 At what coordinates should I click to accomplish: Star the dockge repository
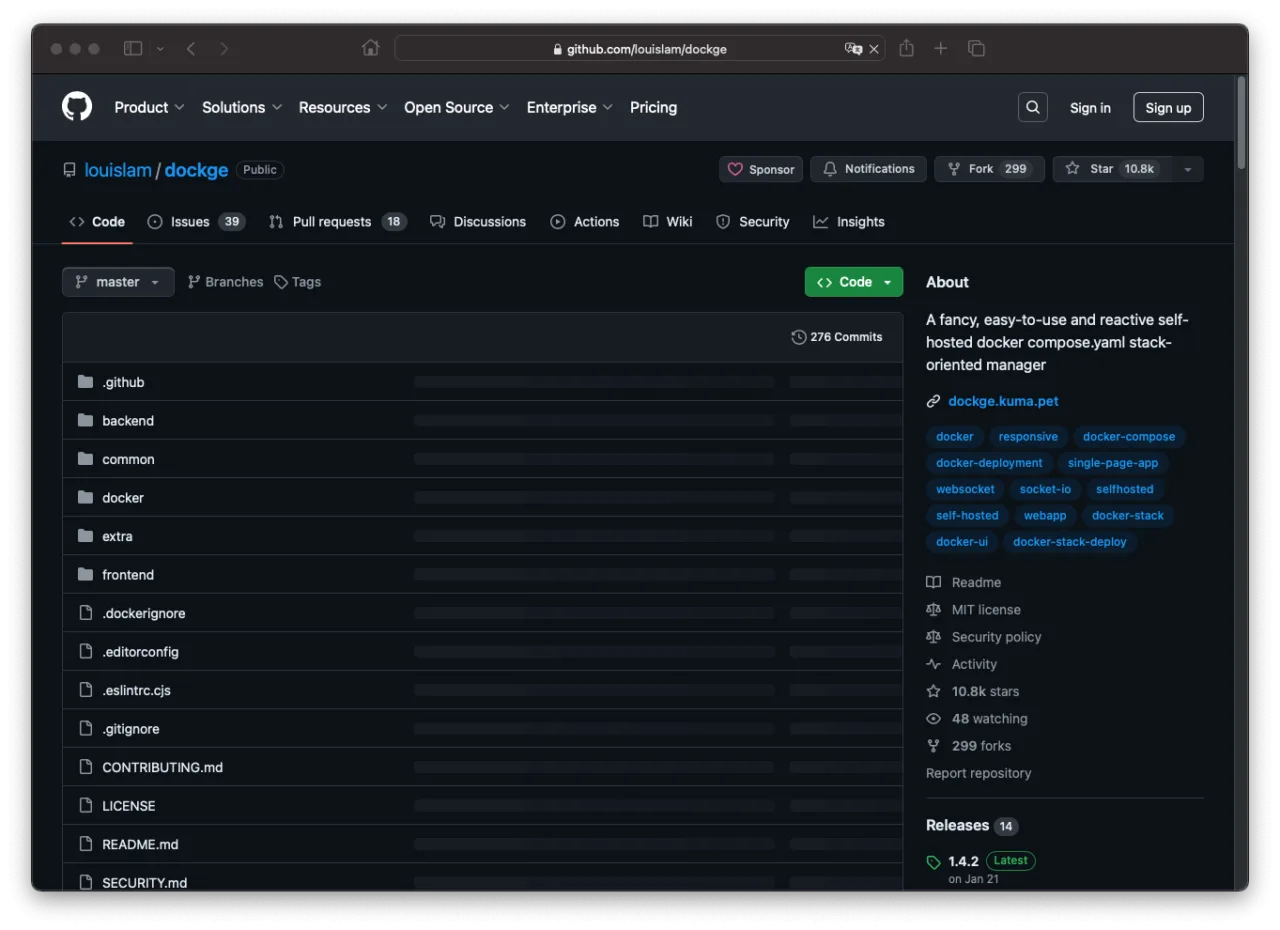point(1112,169)
